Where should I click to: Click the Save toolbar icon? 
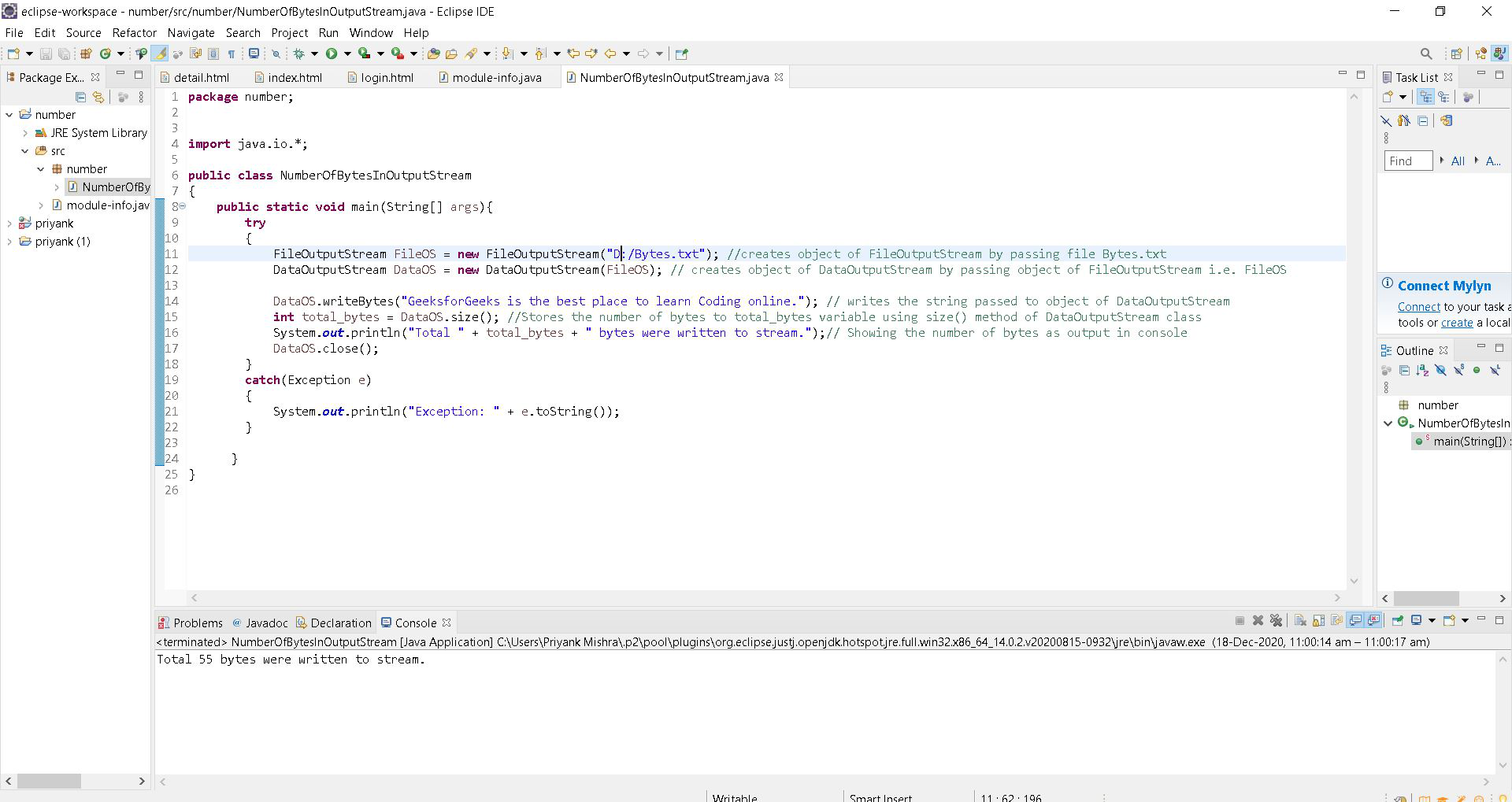[x=46, y=54]
